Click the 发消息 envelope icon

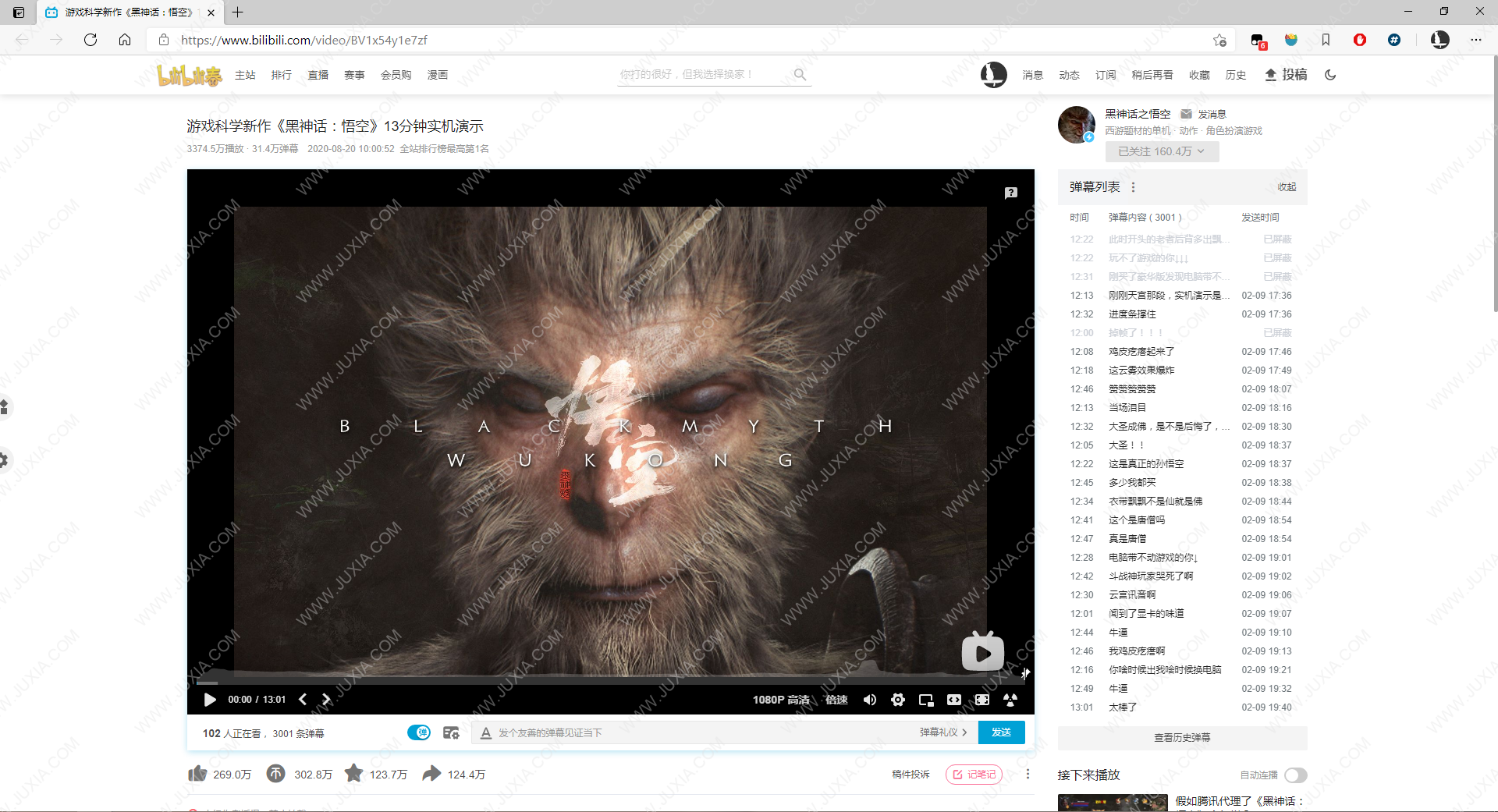(1186, 114)
